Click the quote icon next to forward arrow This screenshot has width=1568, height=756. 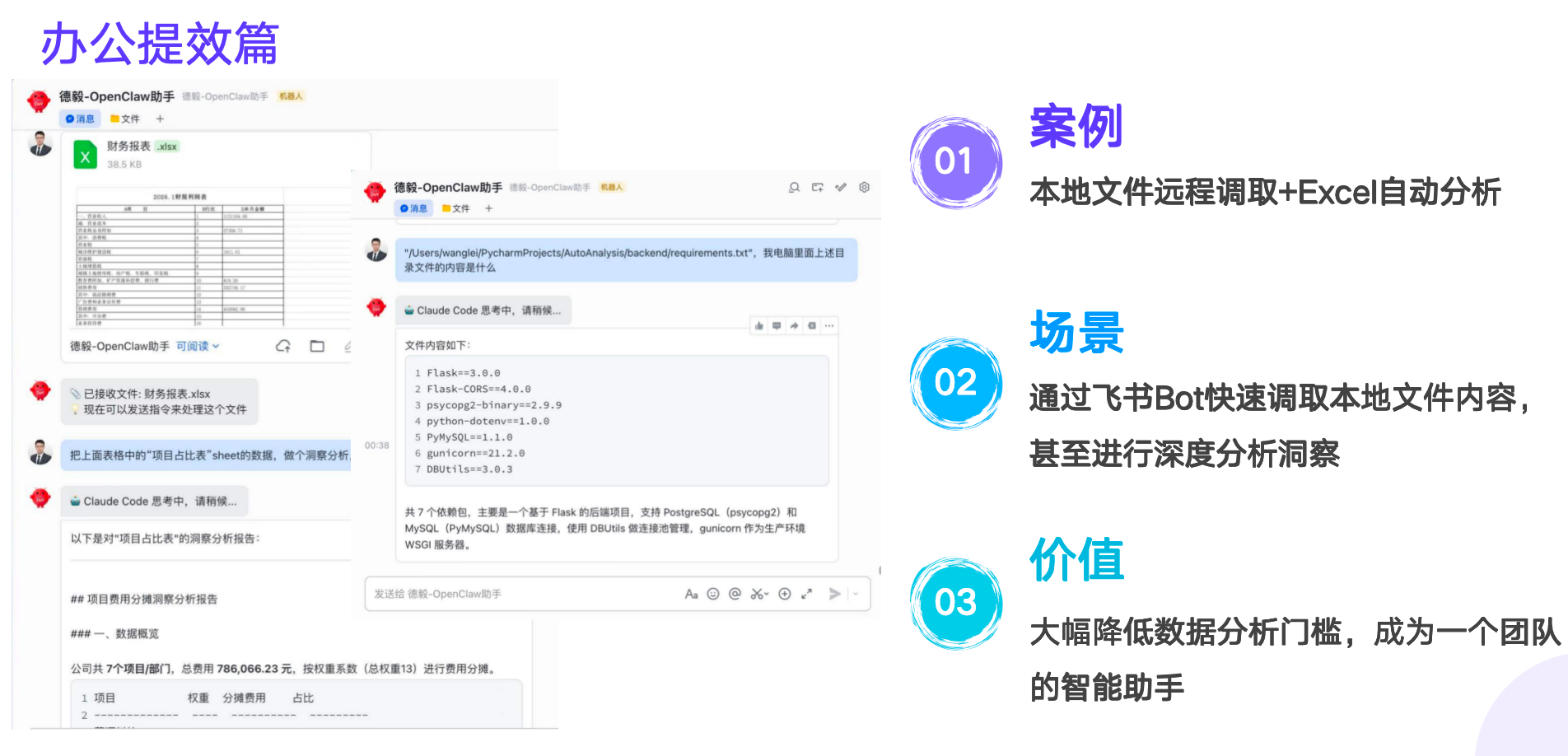[x=812, y=326]
